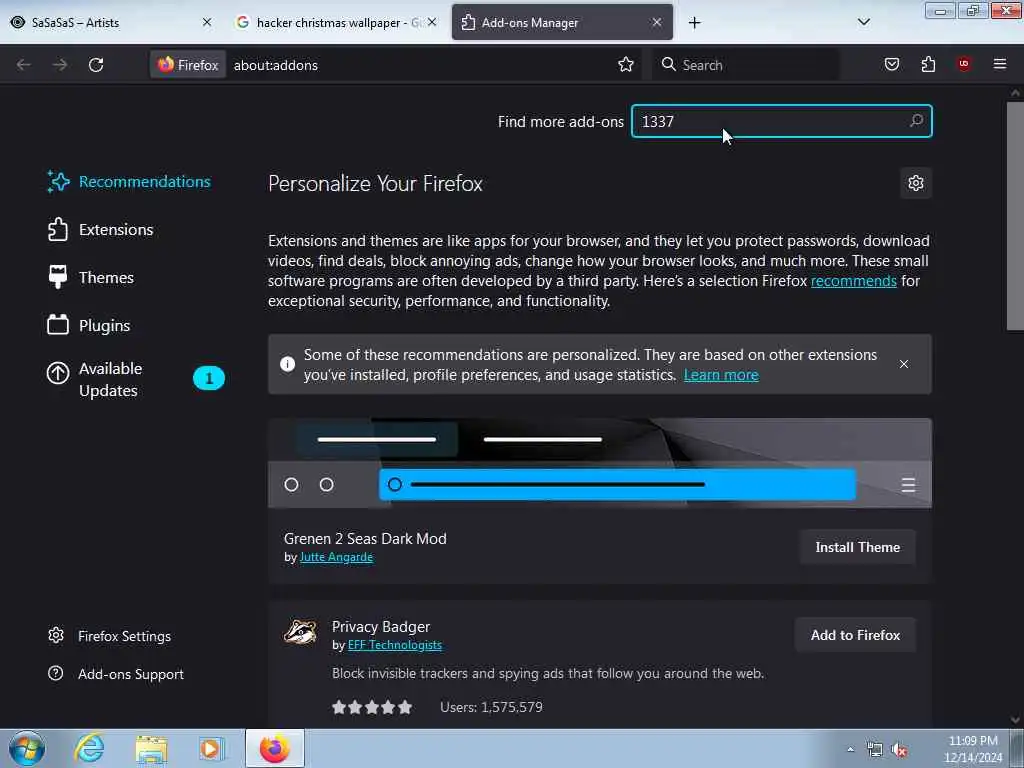Open Firefox Settings from the sidebar
The image size is (1024, 768).
(x=110, y=636)
